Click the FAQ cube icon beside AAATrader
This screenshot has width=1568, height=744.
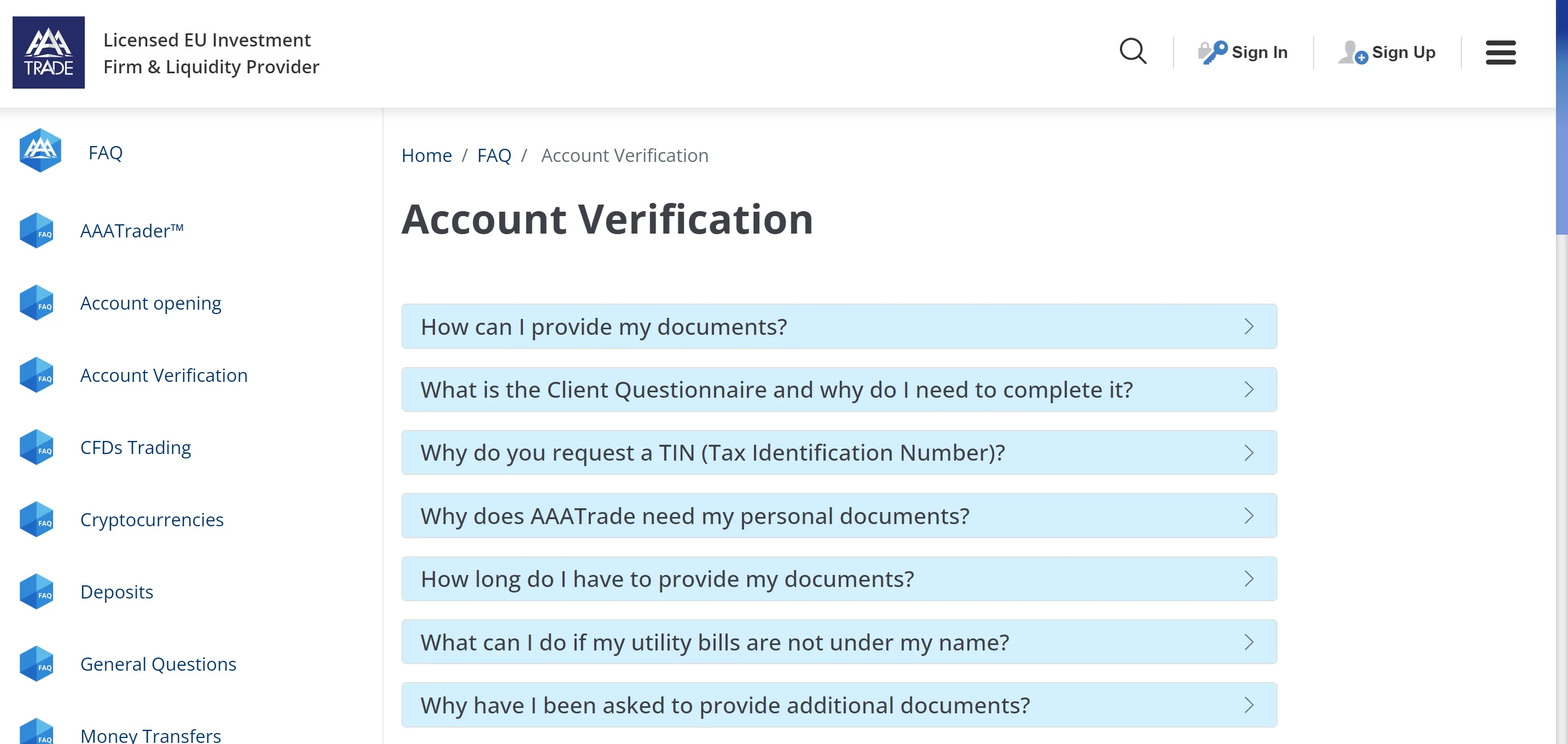point(37,230)
